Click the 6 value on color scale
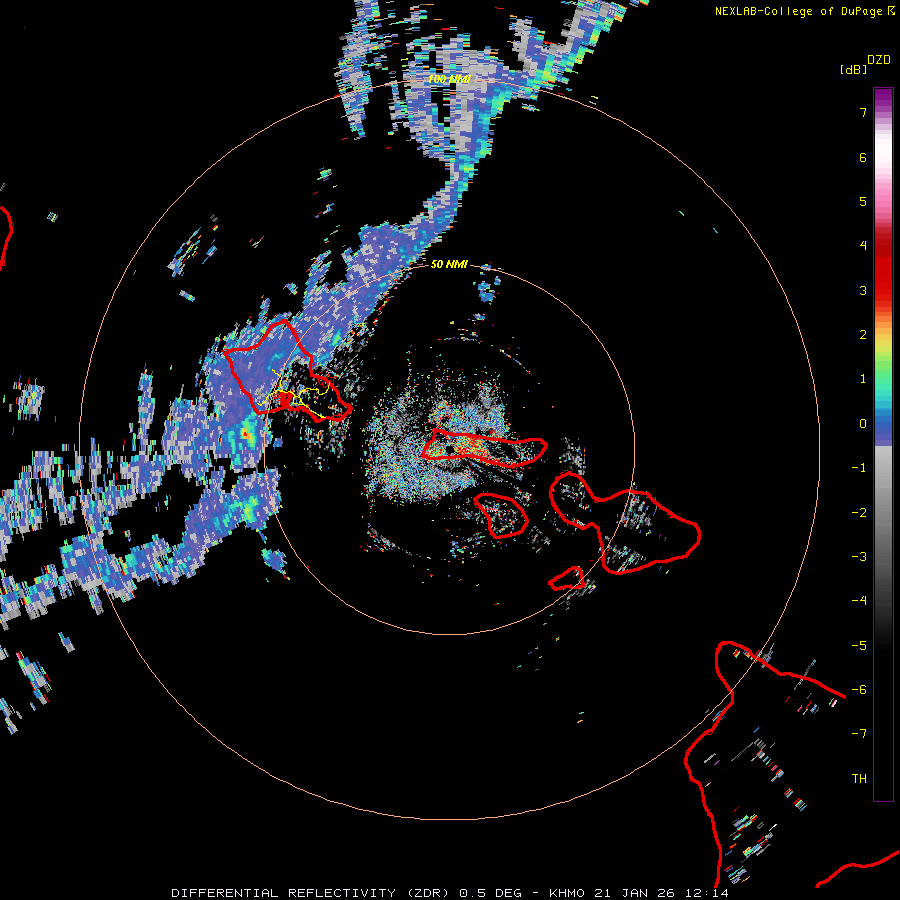Viewport: 900px width, 900px height. [x=863, y=157]
